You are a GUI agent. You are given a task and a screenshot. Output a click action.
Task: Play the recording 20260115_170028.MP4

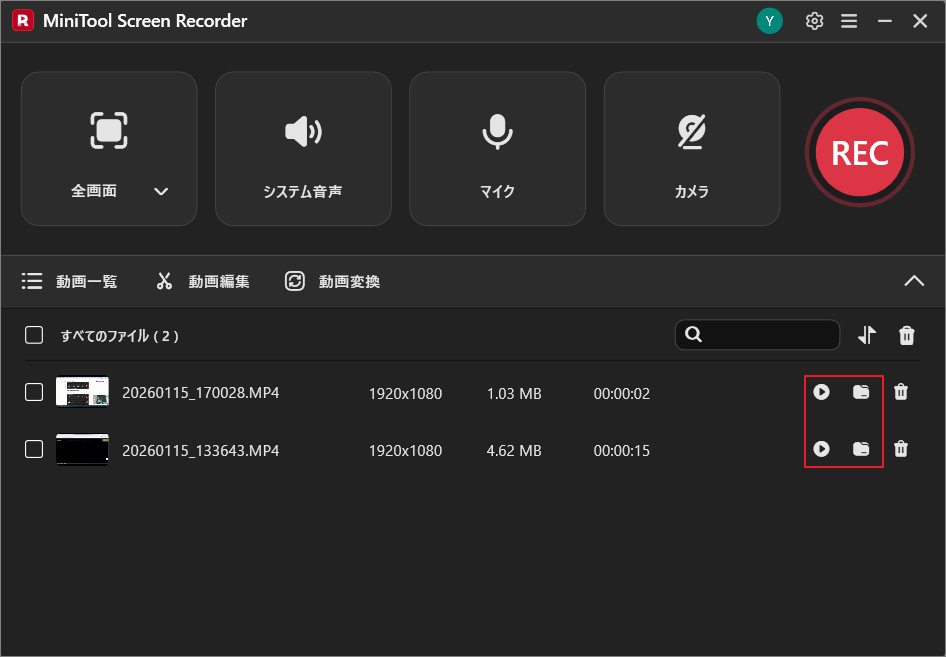click(822, 392)
